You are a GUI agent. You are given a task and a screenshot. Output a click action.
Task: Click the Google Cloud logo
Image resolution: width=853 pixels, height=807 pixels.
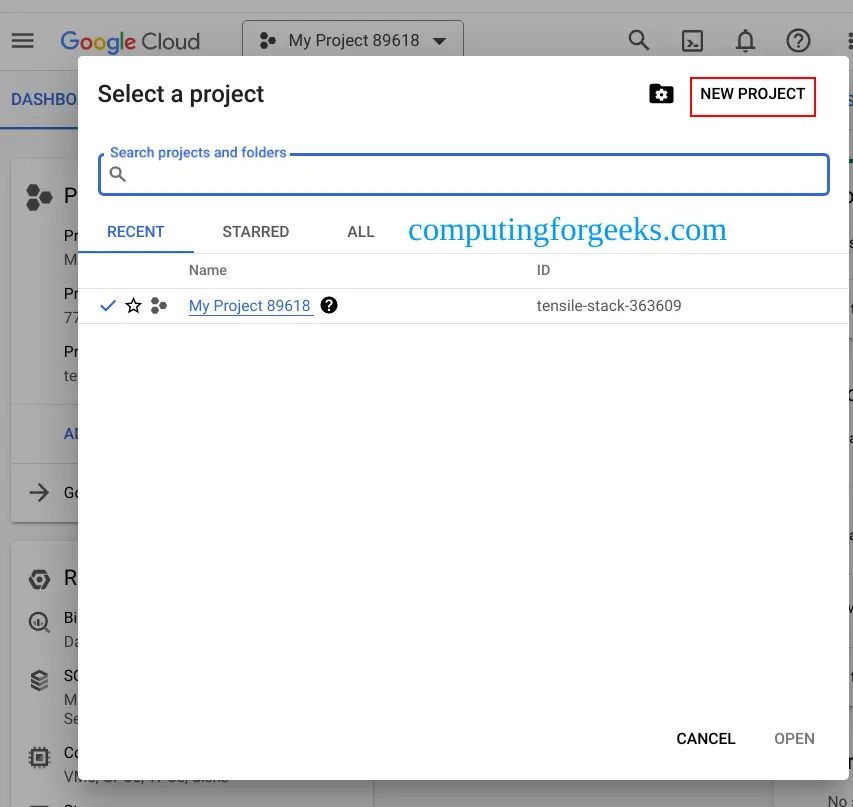[x=130, y=42]
